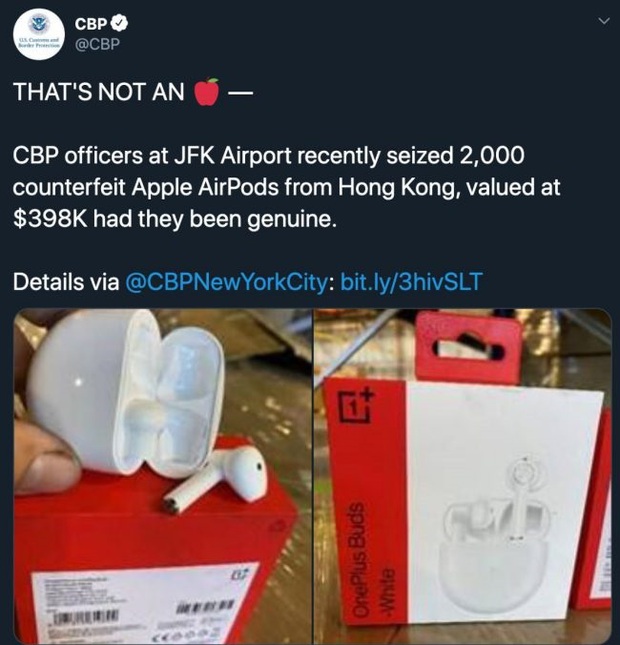Open the left earbuds case photo
This screenshot has width=620, height=645.
163,476
